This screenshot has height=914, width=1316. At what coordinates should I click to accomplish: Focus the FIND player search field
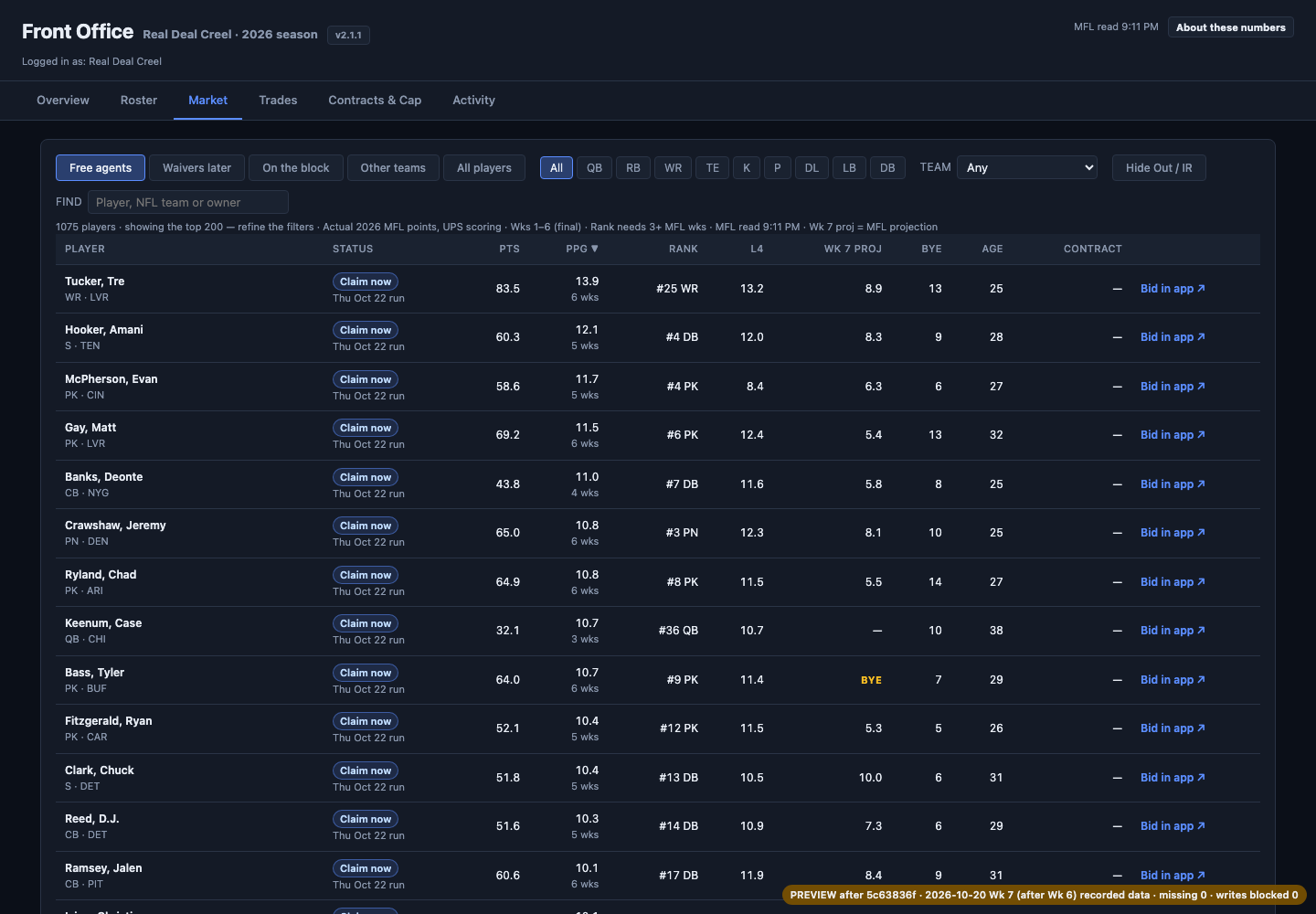(x=188, y=202)
